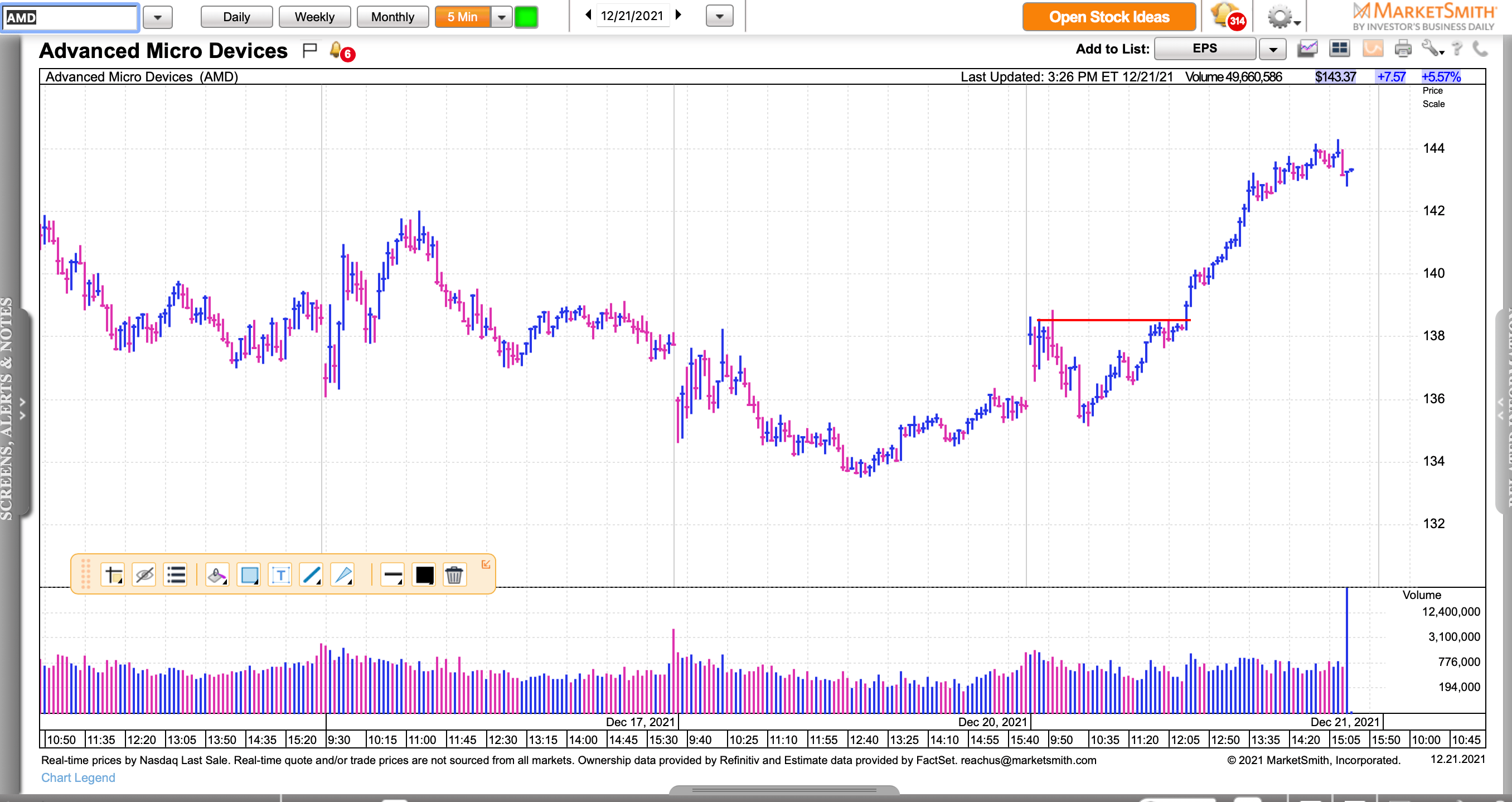Viewport: 1512px width, 802px height.
Task: Open the intraday interval dropdown arrow
Action: [x=501, y=17]
